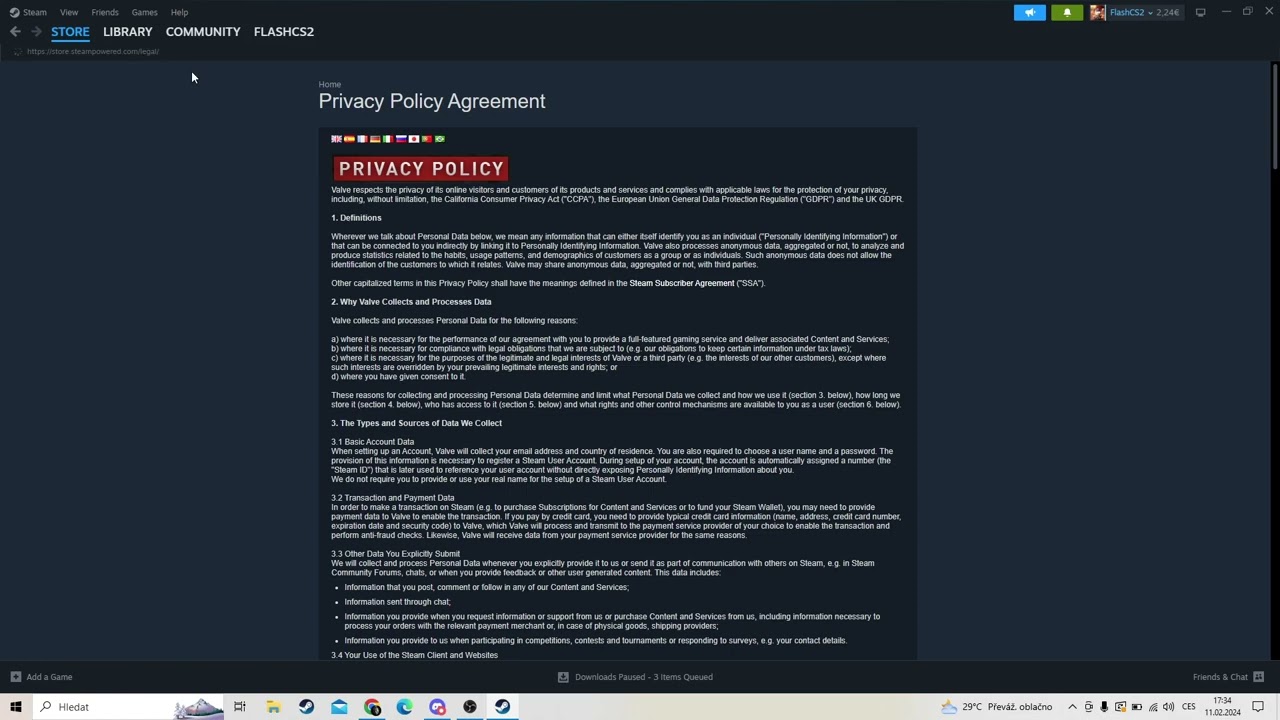The image size is (1280, 720).
Task: Open File Explorer from the taskbar
Action: pyautogui.click(x=273, y=707)
